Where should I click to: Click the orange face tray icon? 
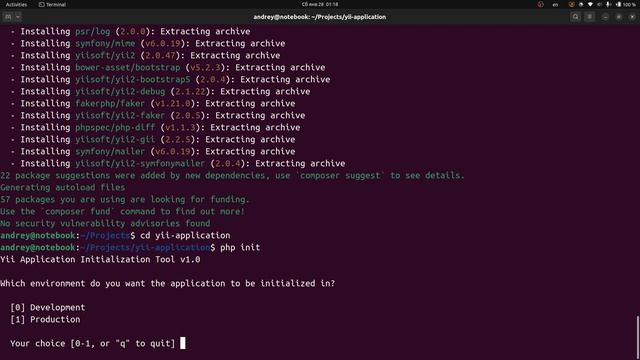[x=572, y=4]
